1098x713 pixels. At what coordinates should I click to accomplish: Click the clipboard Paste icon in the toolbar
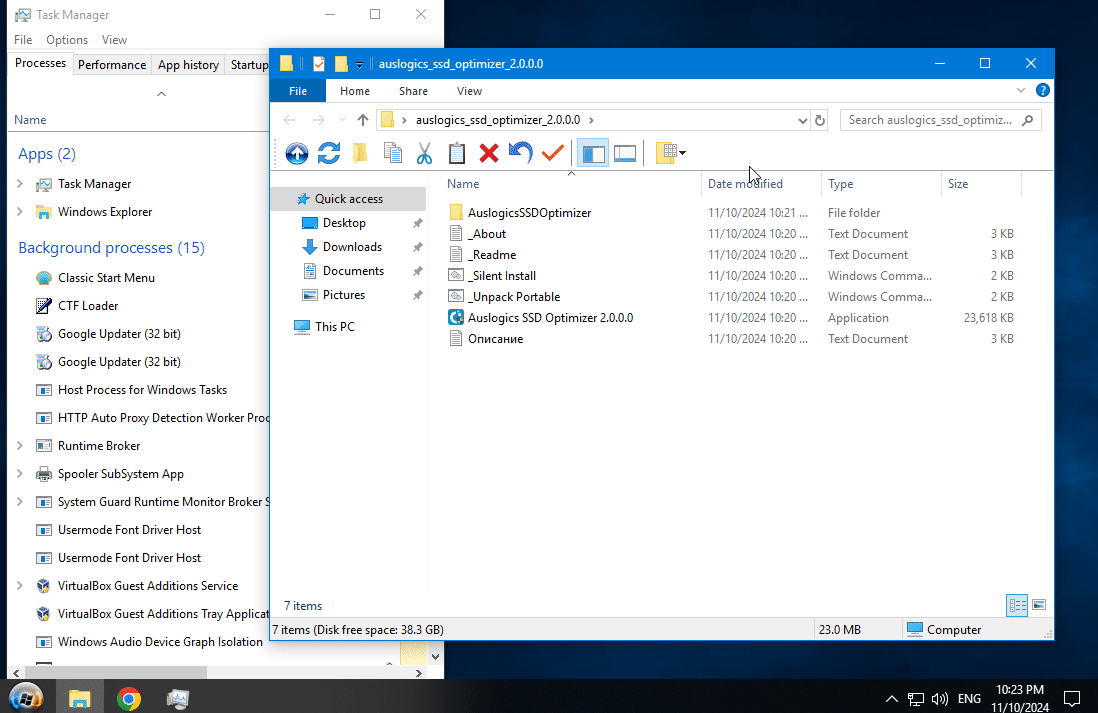click(x=457, y=153)
